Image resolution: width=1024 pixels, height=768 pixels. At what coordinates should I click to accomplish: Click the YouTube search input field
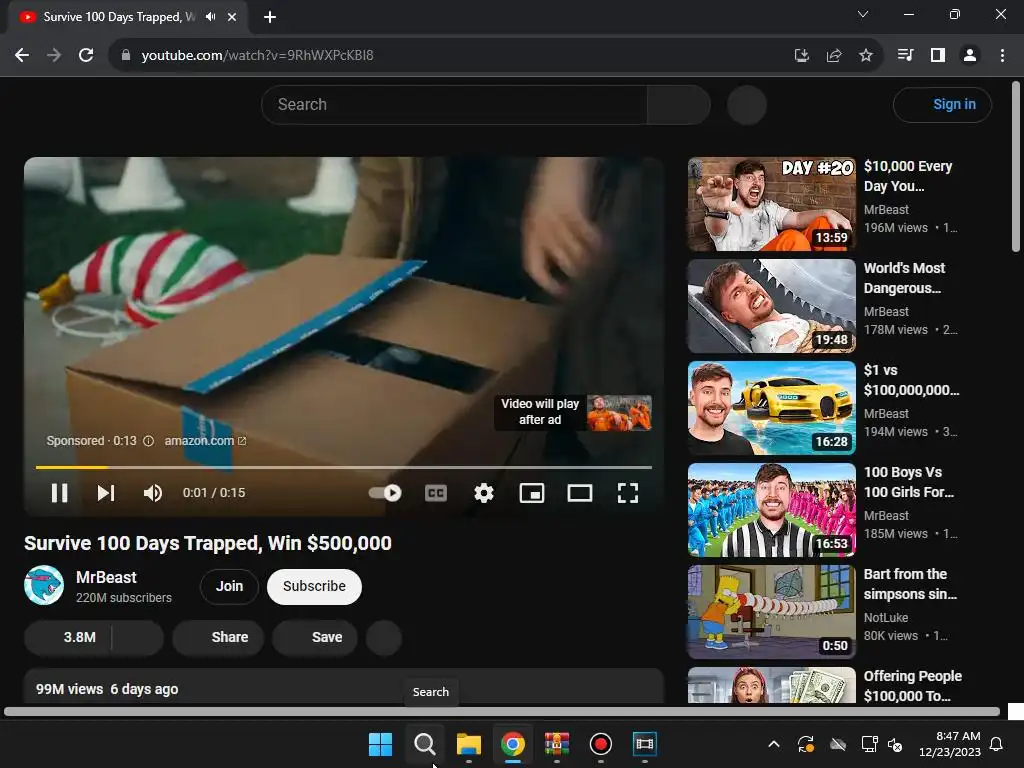pos(454,104)
